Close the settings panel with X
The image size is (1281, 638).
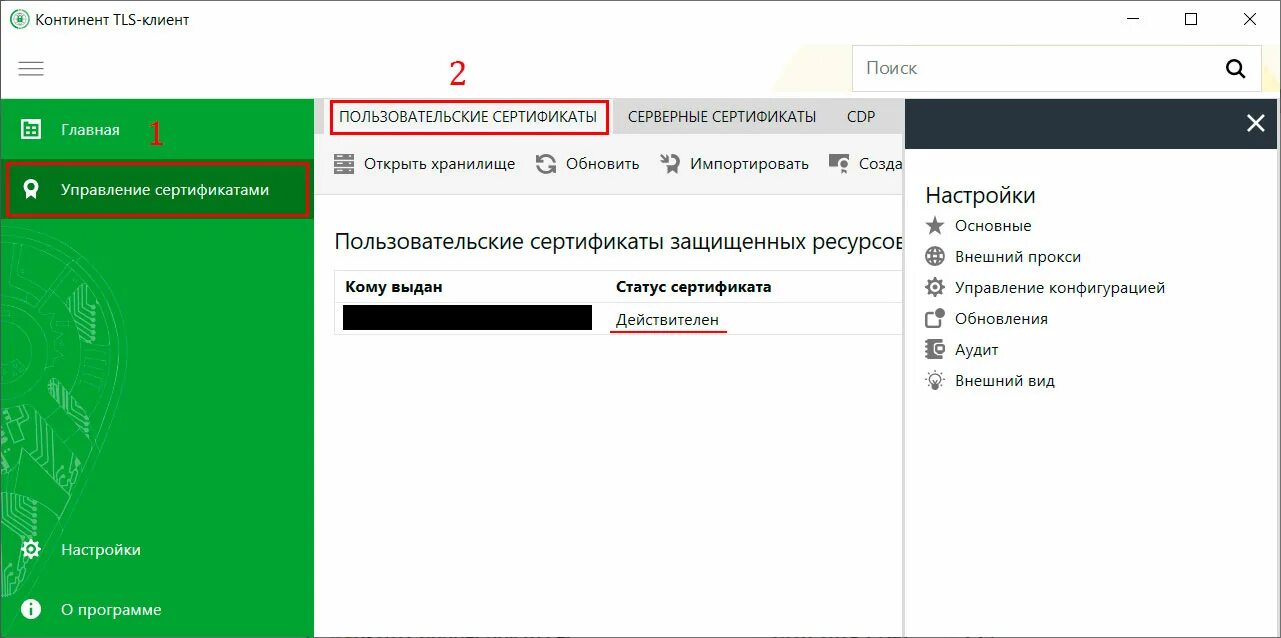tap(1256, 123)
